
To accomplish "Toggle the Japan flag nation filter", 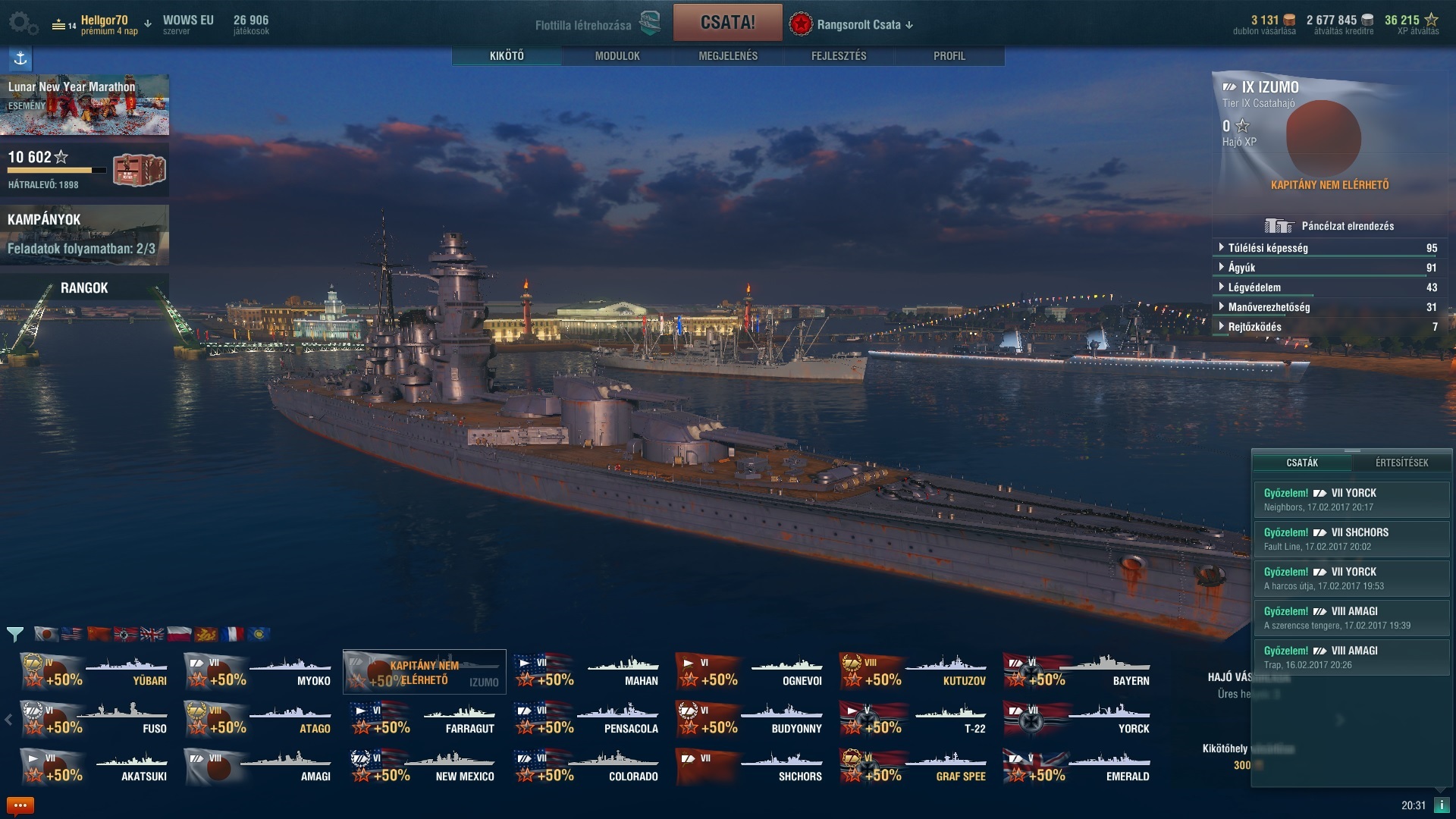I will tap(47, 634).
